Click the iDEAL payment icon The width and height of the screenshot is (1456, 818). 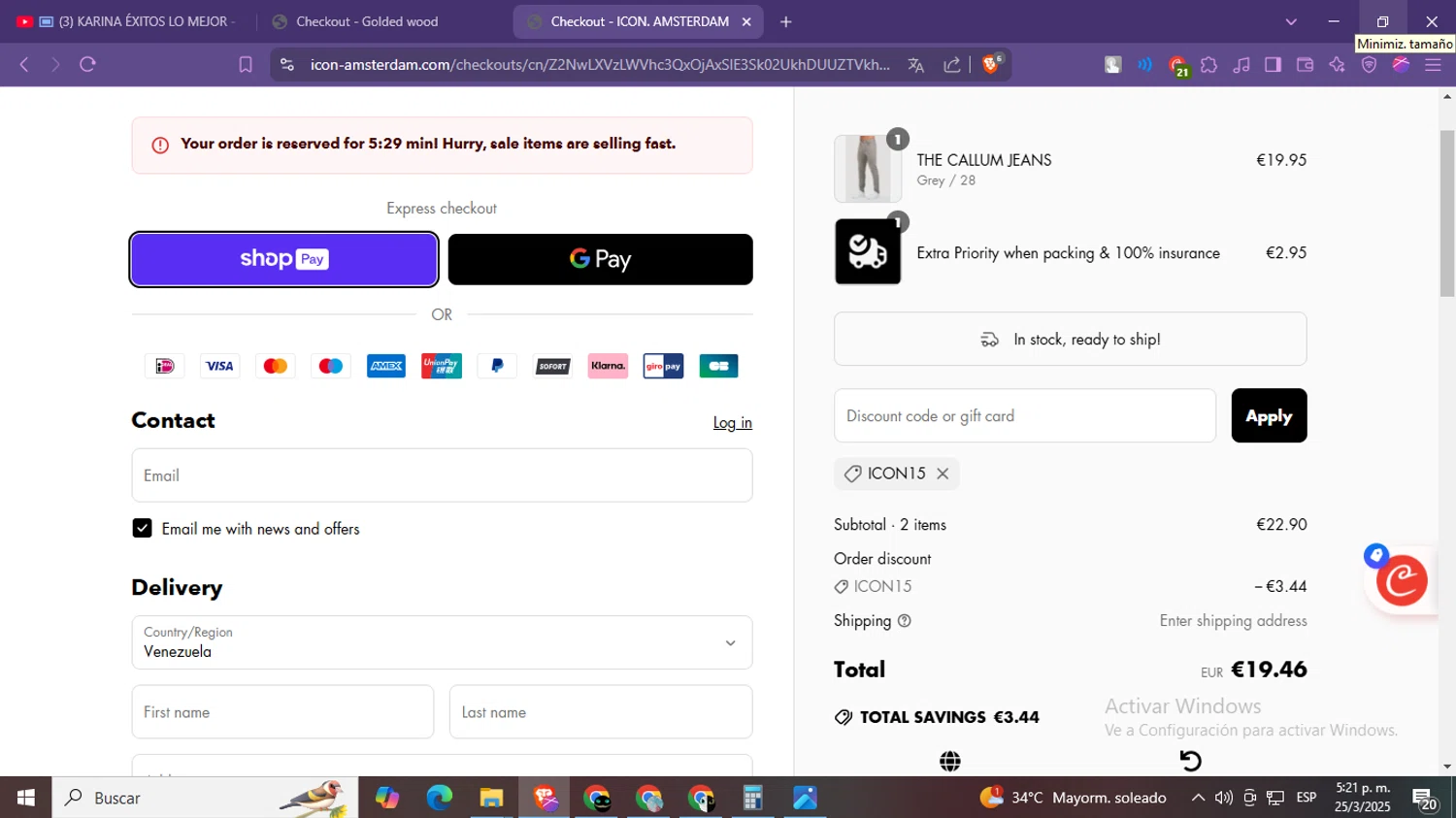(x=164, y=366)
